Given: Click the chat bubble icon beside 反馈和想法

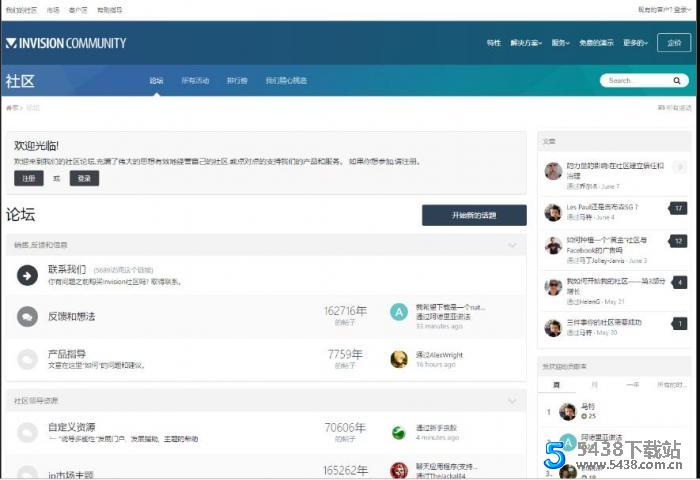Looking at the screenshot, I should point(27,317).
